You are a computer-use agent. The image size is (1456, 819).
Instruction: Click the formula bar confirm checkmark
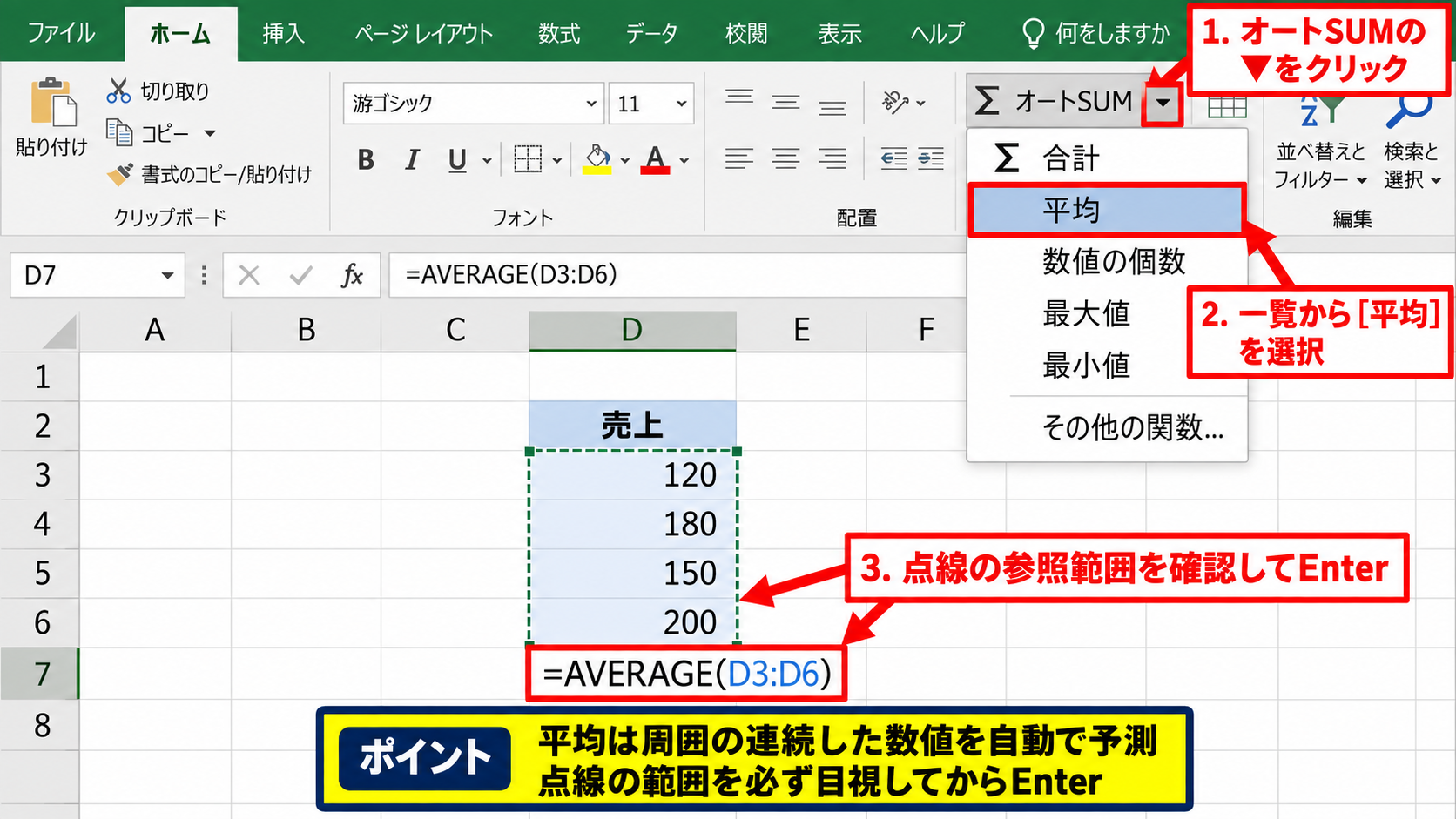coord(301,276)
